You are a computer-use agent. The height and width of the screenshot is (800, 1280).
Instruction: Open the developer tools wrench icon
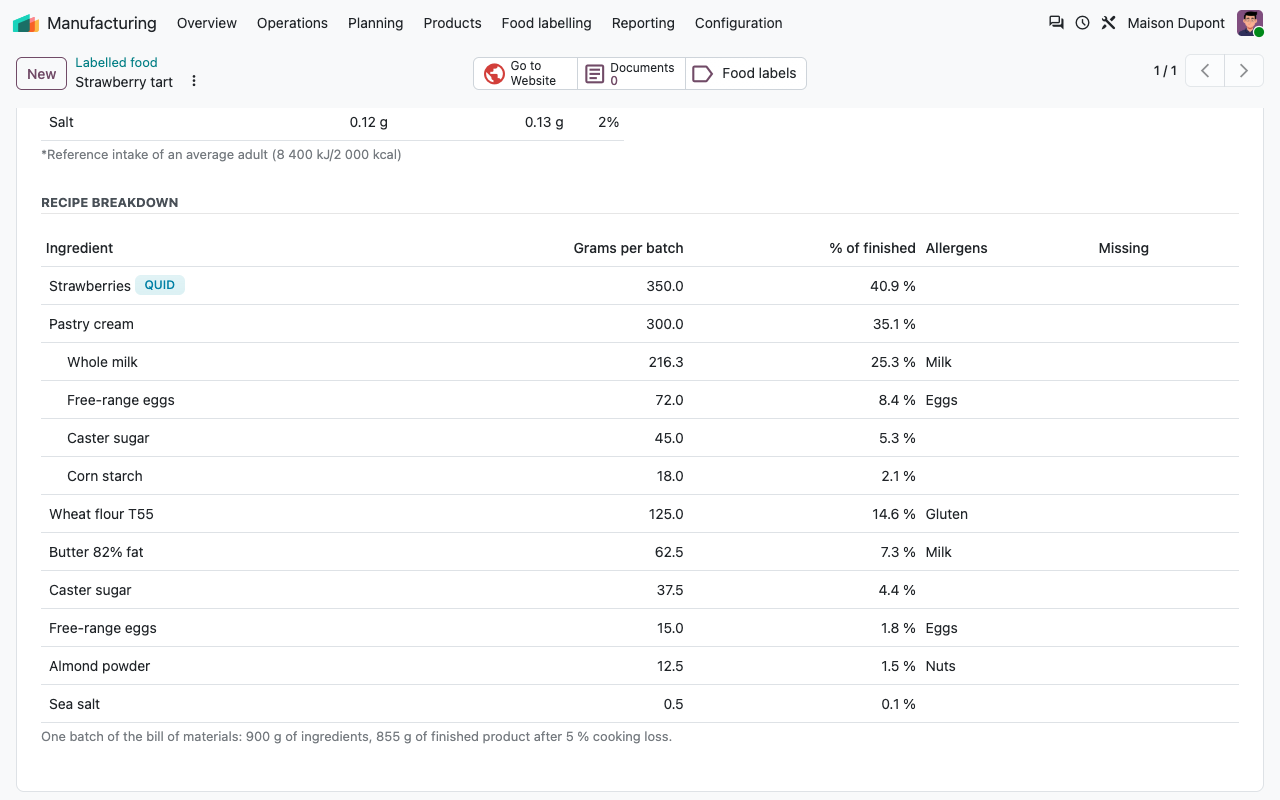click(x=1108, y=23)
